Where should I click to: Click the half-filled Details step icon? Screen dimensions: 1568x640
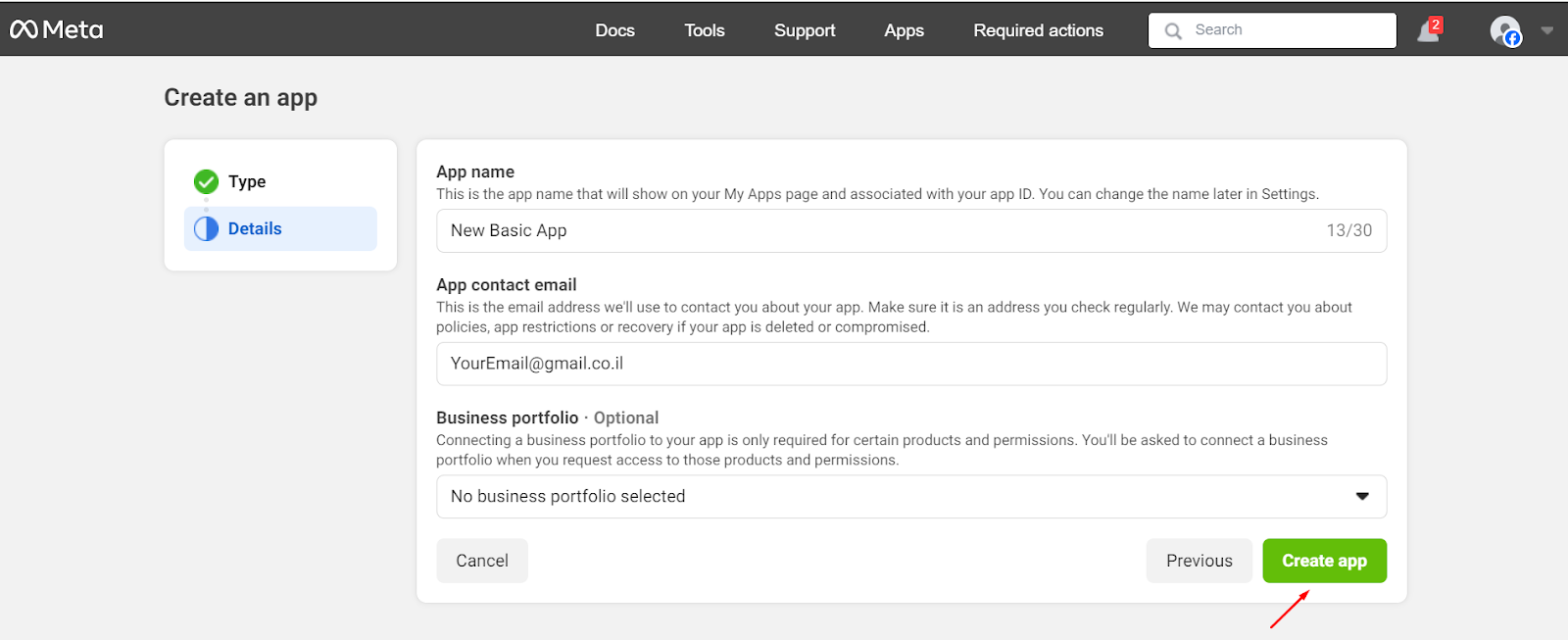point(206,228)
